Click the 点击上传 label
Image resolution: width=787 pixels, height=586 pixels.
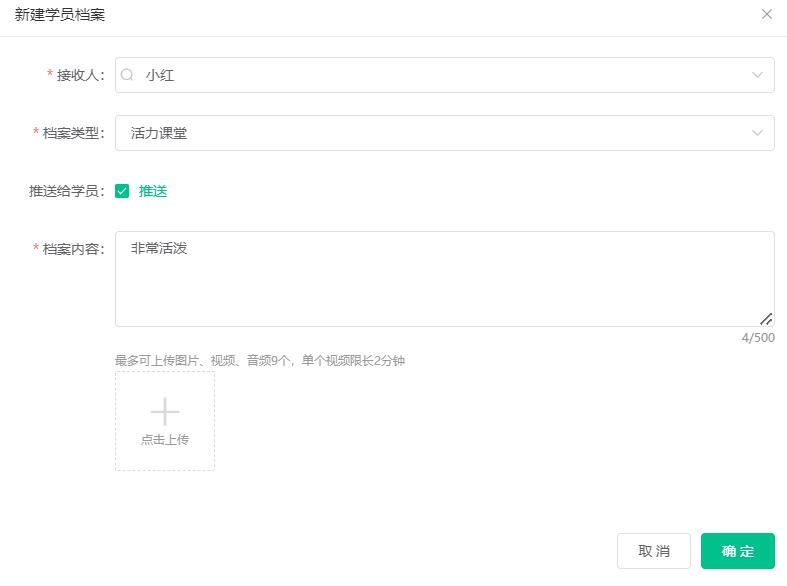[x=165, y=440]
